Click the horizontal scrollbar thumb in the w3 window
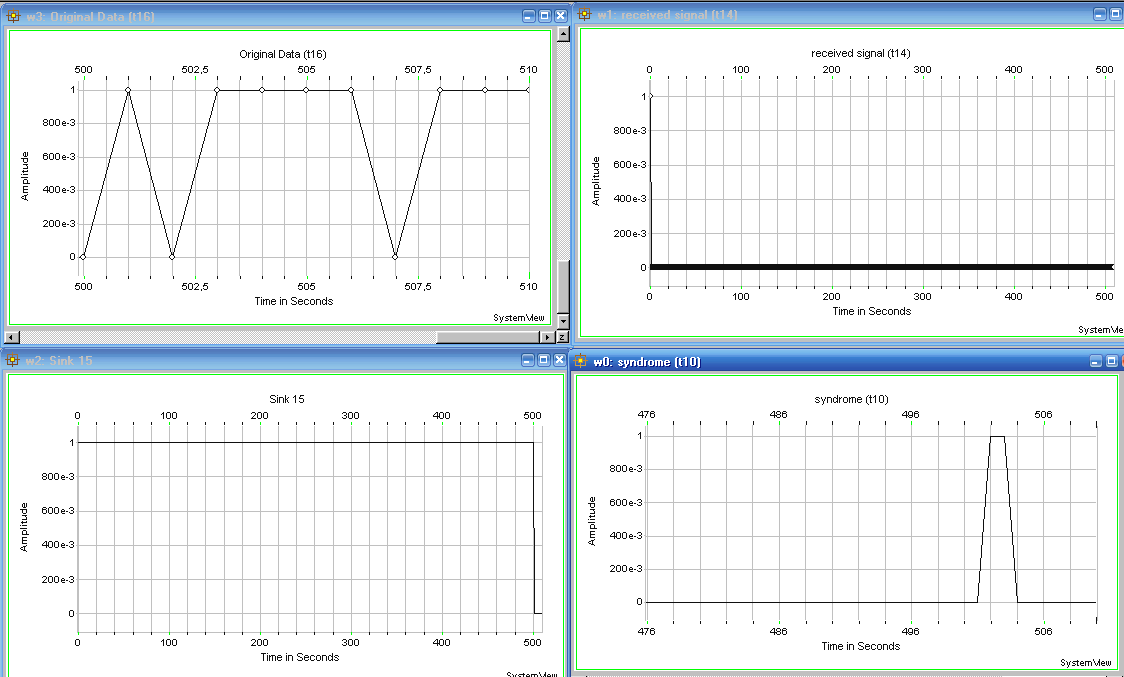This screenshot has height=677, width=1124. tap(490, 337)
